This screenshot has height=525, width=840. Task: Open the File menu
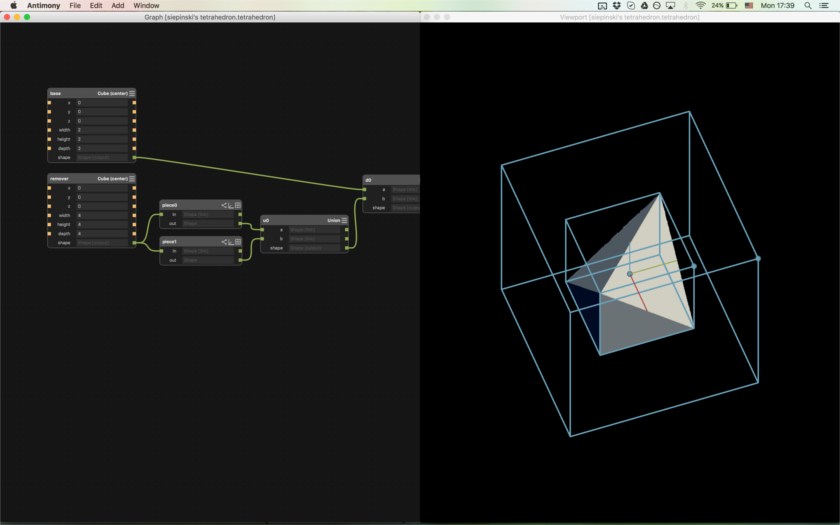pos(75,5)
